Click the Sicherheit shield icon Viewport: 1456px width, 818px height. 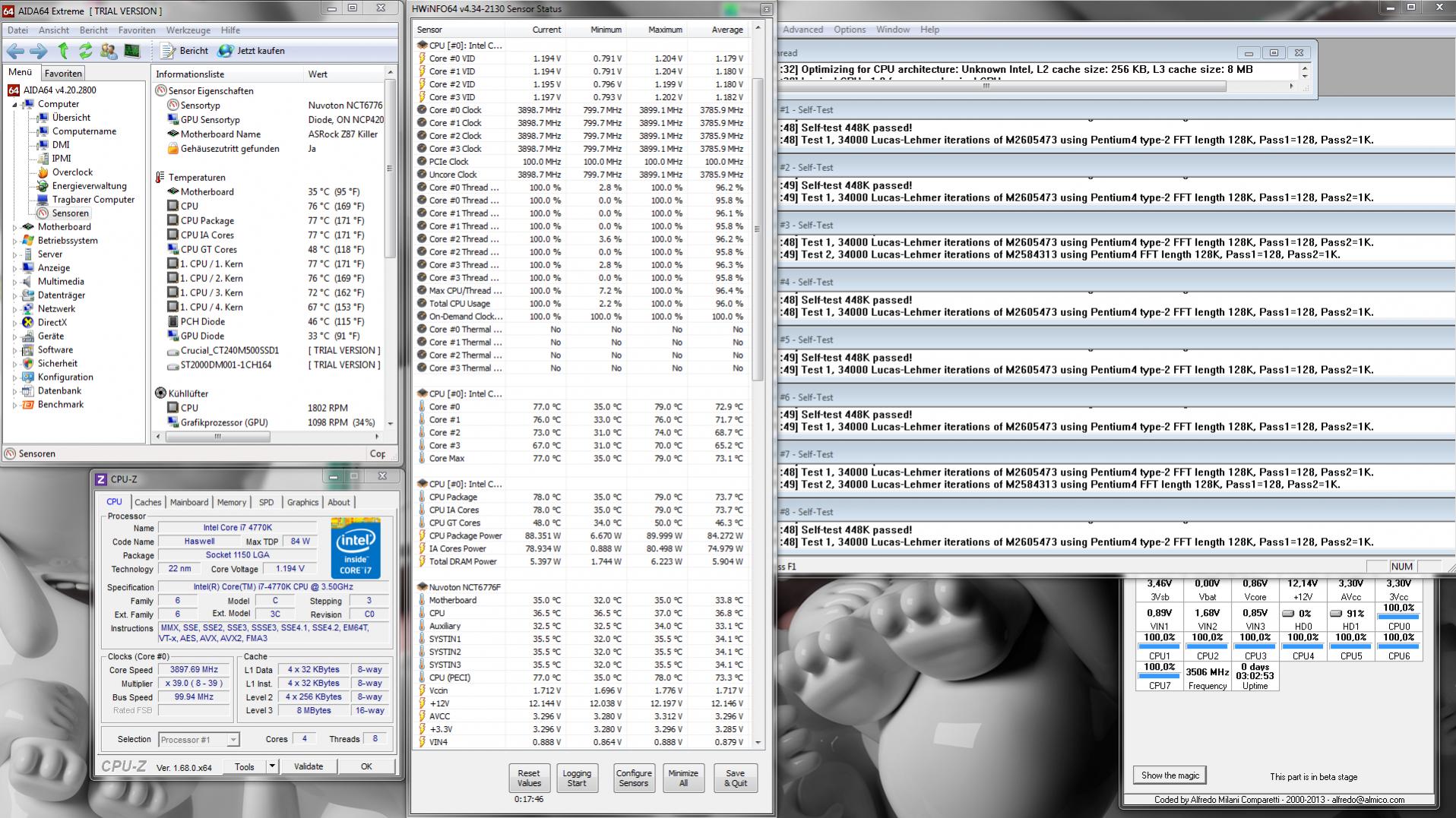pyautogui.click(x=28, y=364)
